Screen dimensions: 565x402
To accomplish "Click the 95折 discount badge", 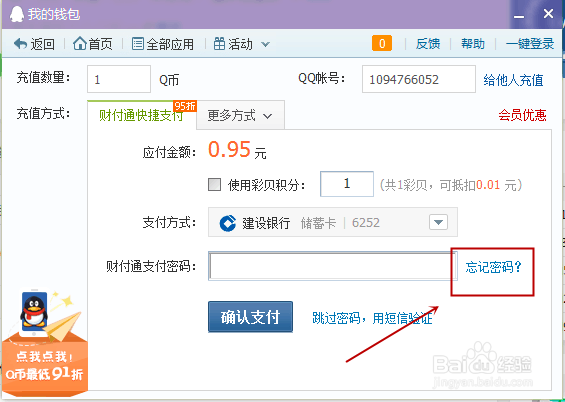I will (x=185, y=106).
